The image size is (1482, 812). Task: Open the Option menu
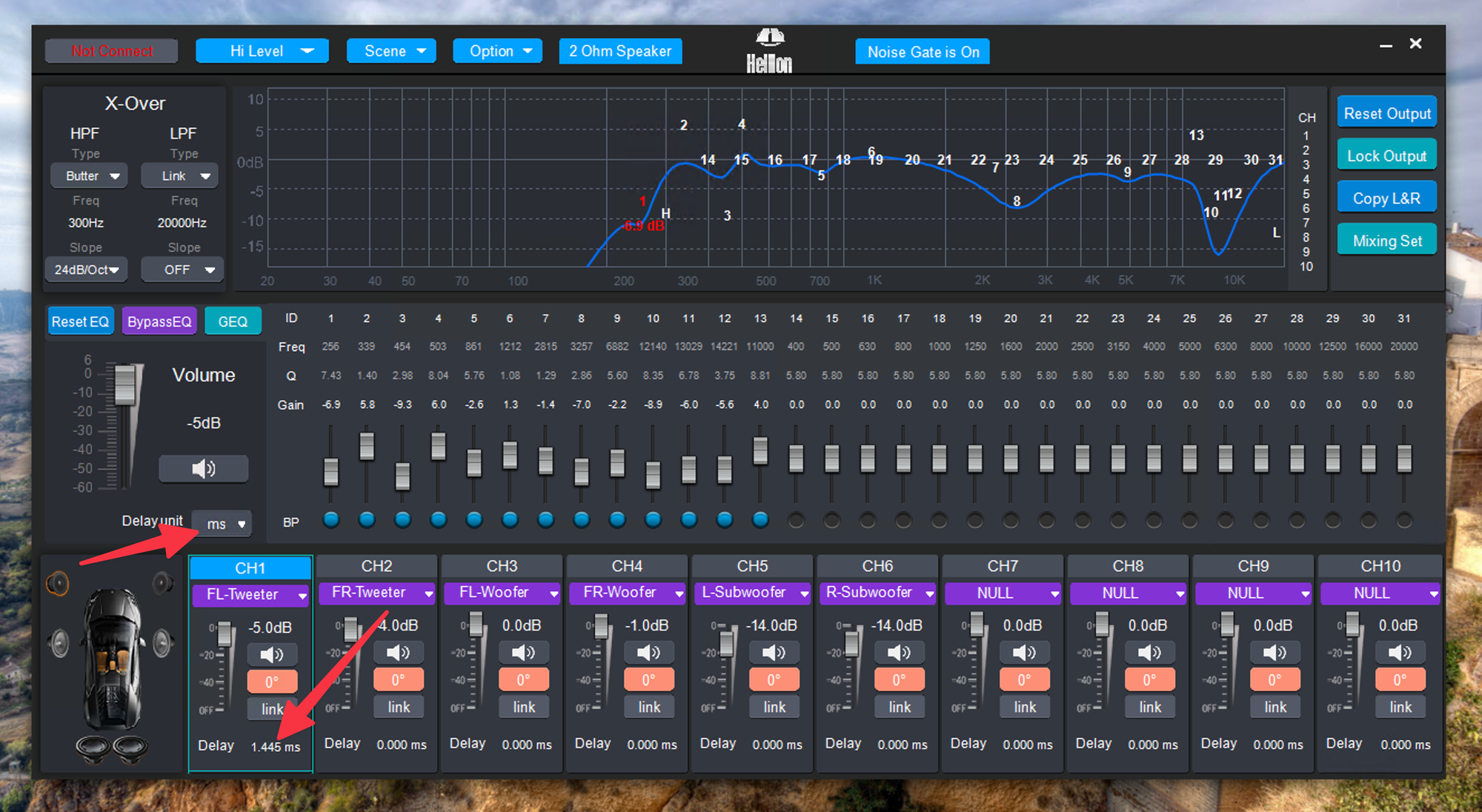point(497,51)
